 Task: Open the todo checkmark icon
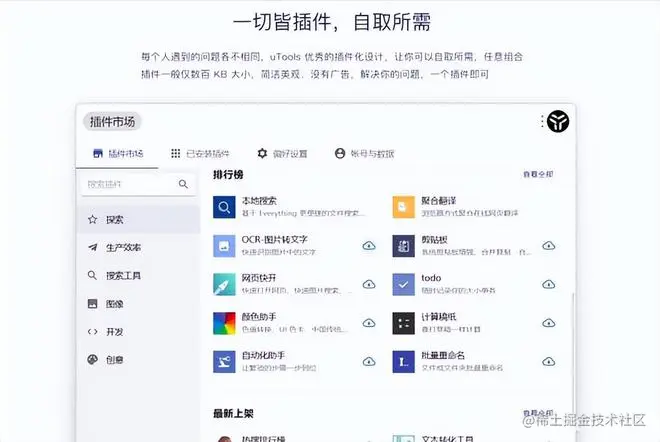pyautogui.click(x=403, y=285)
